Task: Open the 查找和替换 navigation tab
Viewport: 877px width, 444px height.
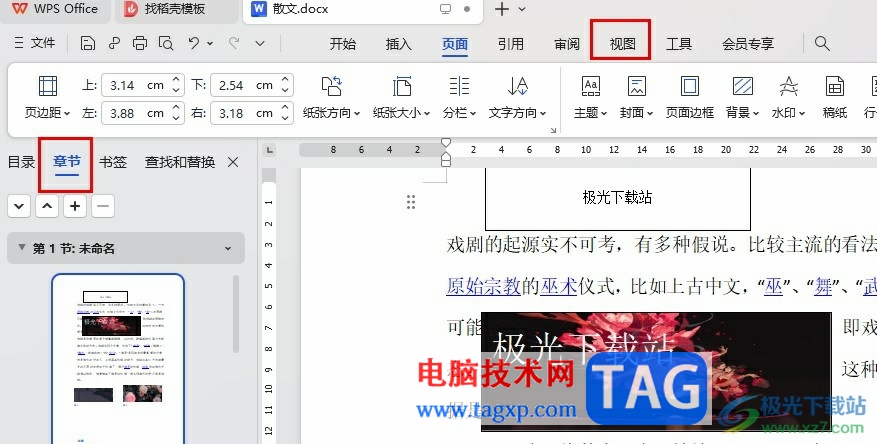Action: tap(180, 162)
